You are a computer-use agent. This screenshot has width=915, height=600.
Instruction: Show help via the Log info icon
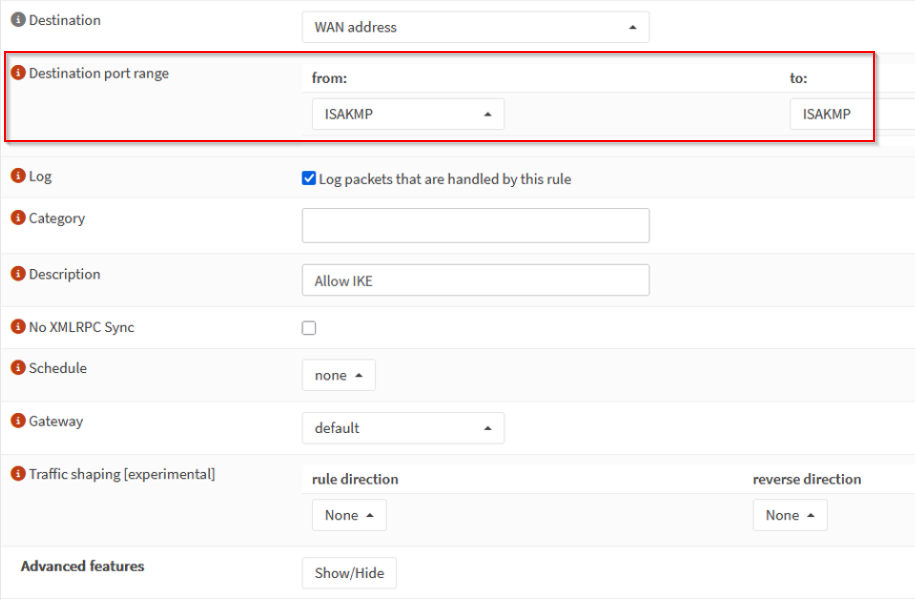[x=18, y=176]
